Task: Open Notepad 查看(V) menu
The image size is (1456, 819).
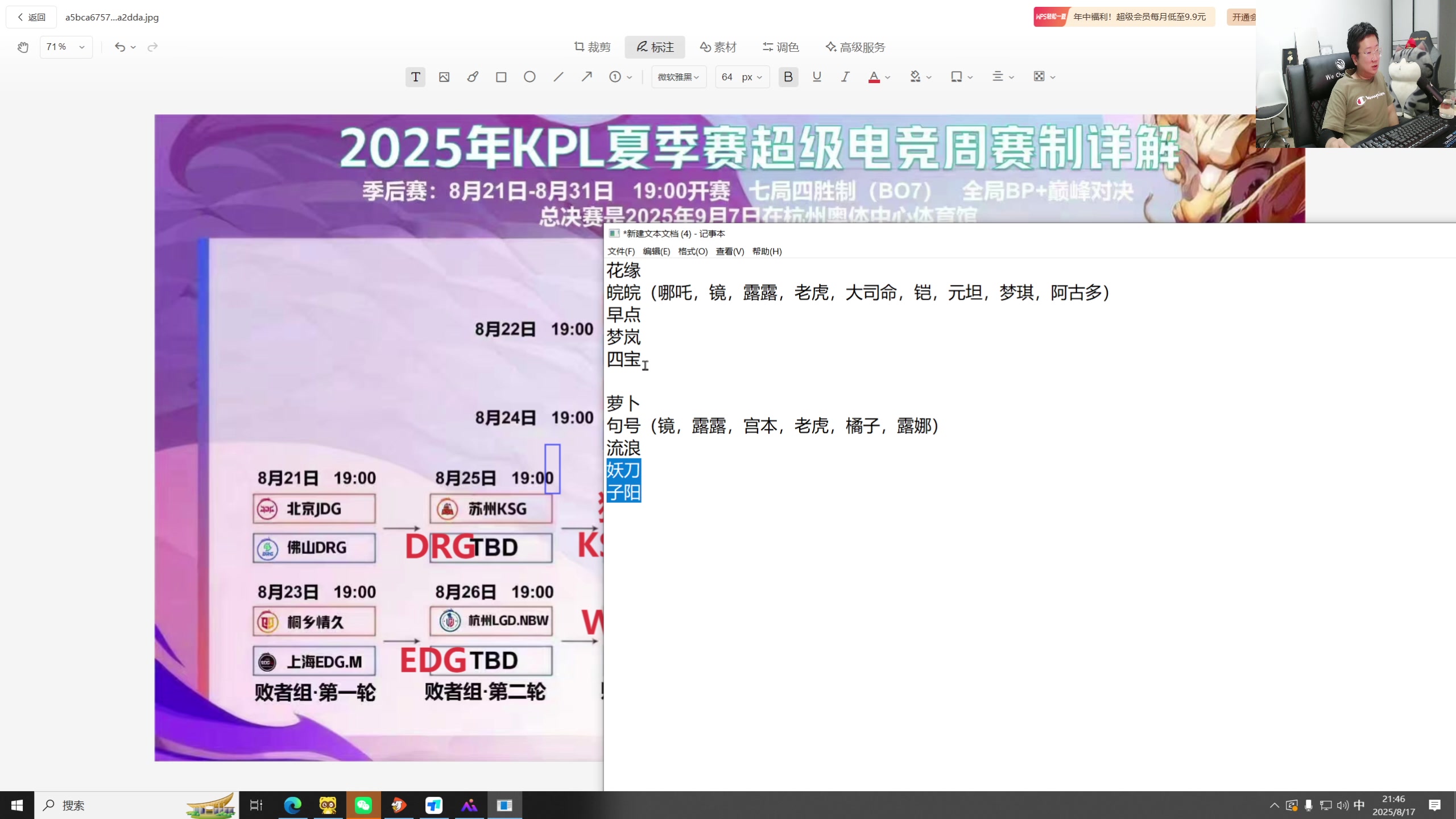Action: 730,251
